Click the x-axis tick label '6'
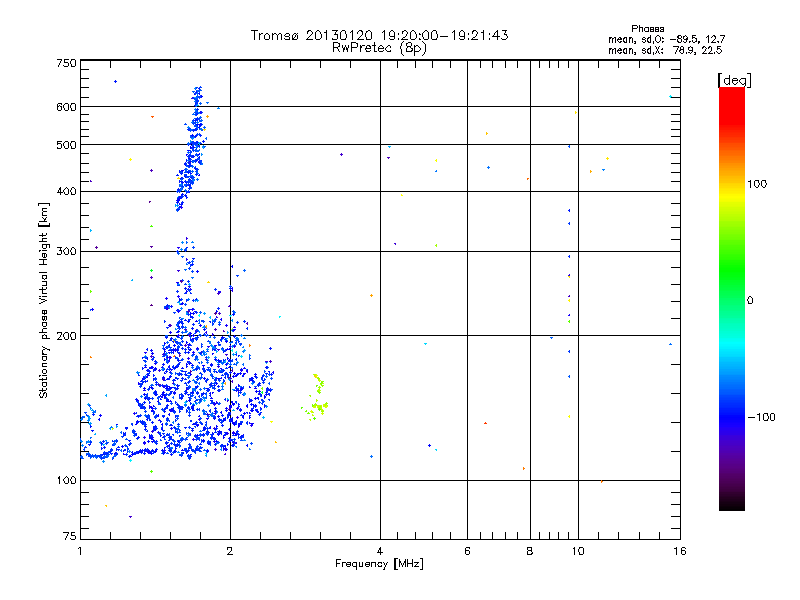Screen dimensions: 800x600 click(x=467, y=551)
